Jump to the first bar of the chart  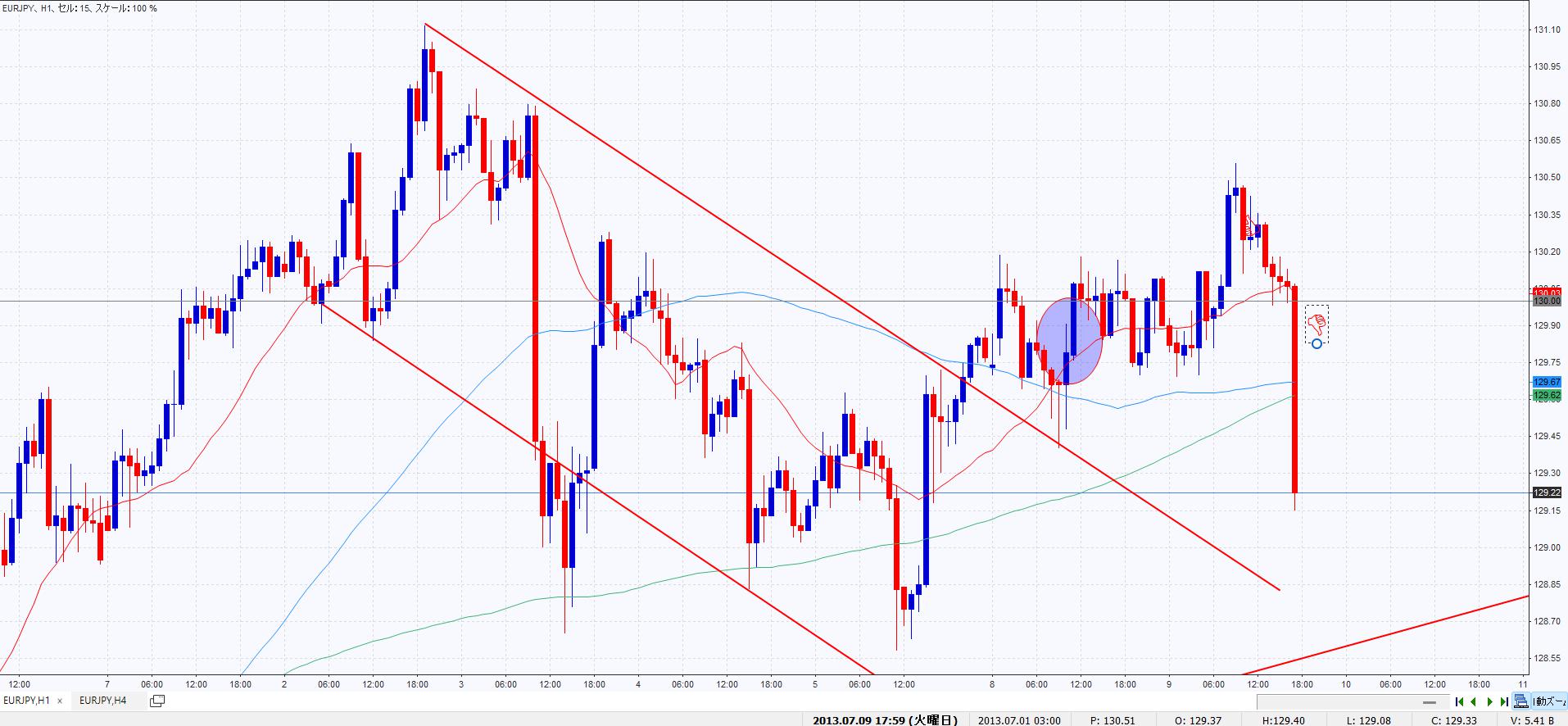click(1459, 701)
